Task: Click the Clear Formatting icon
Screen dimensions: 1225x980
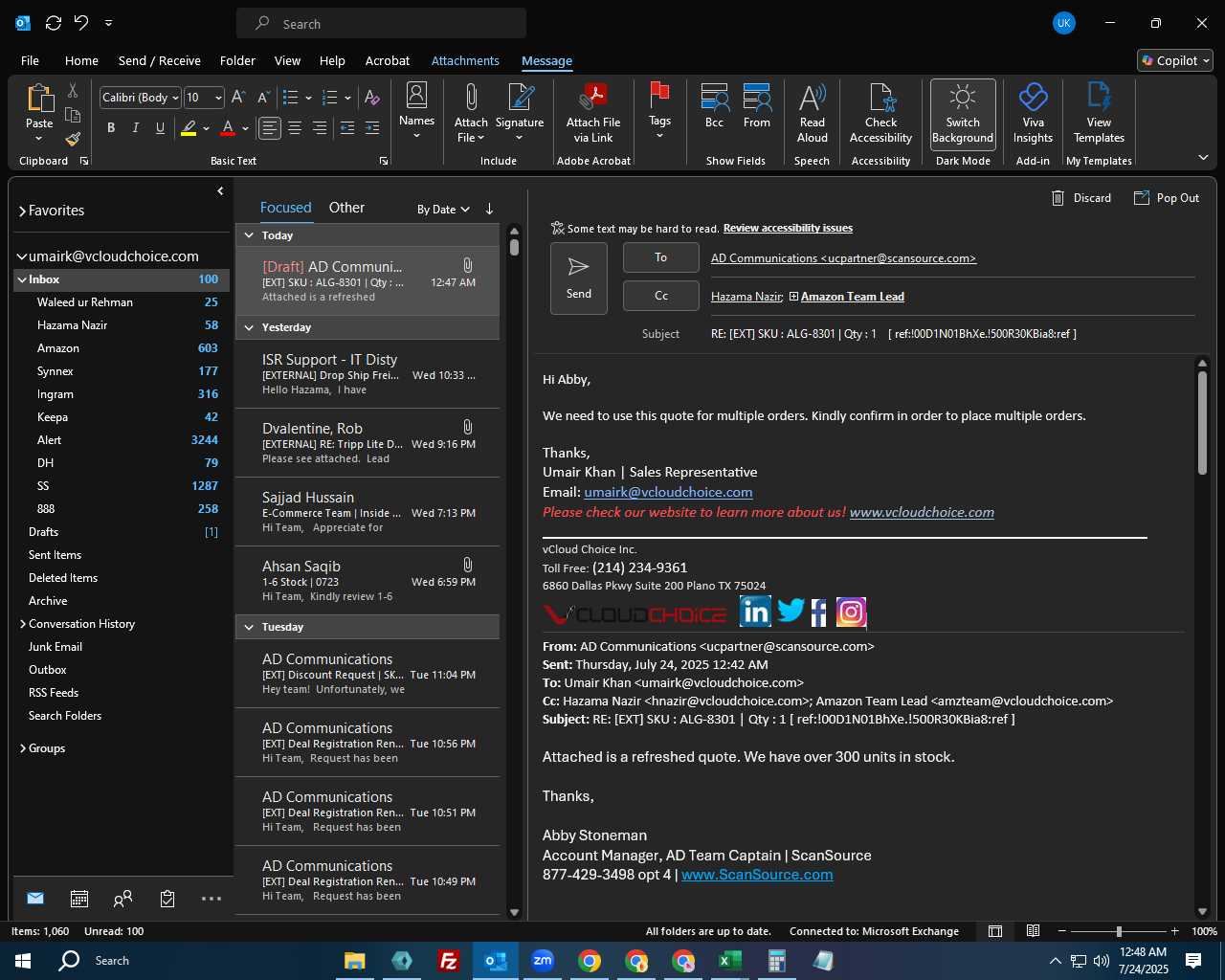Action: point(372,98)
